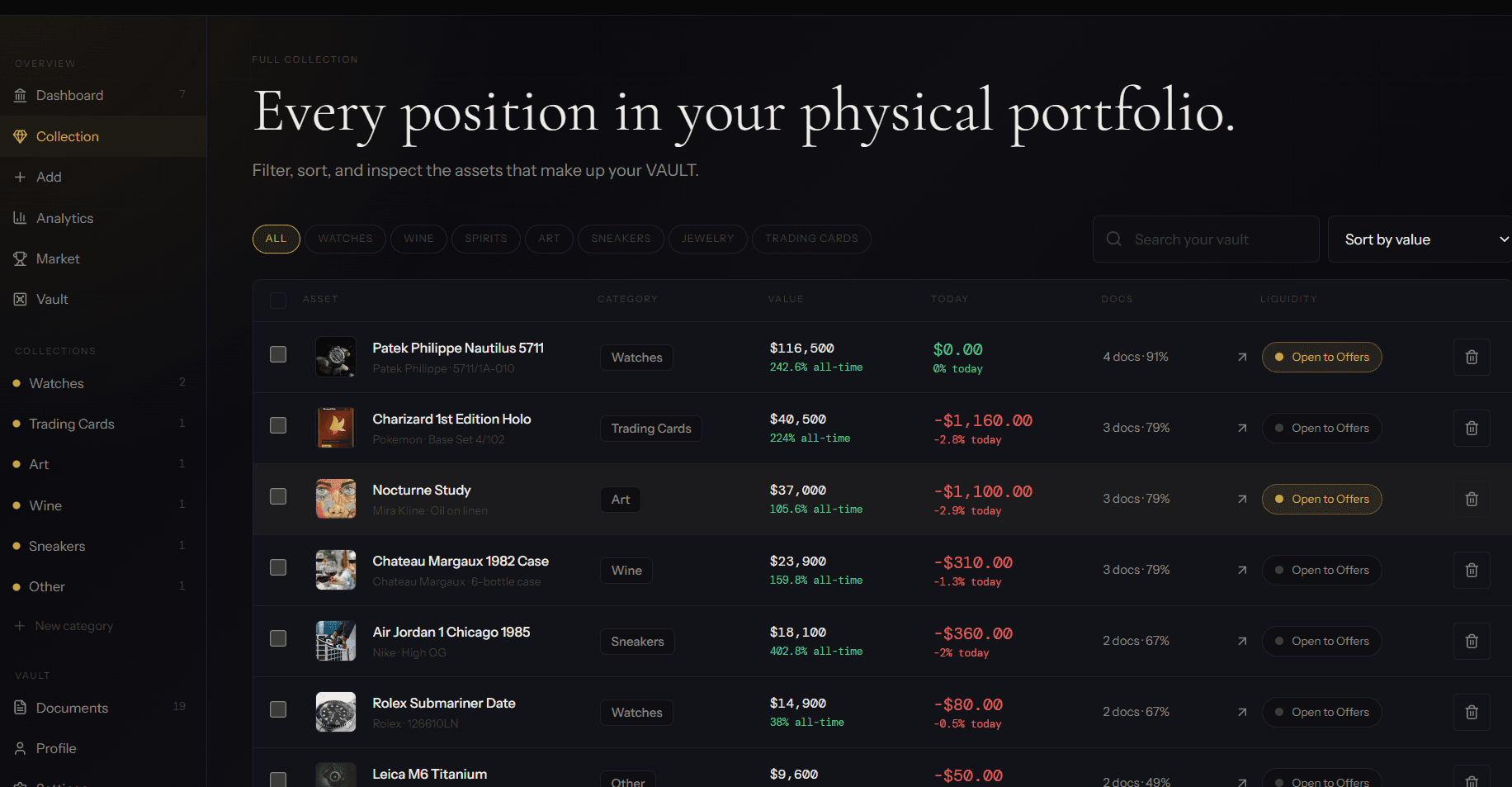Click the Profile person icon
This screenshot has width=1512, height=787.
pyautogui.click(x=20, y=748)
